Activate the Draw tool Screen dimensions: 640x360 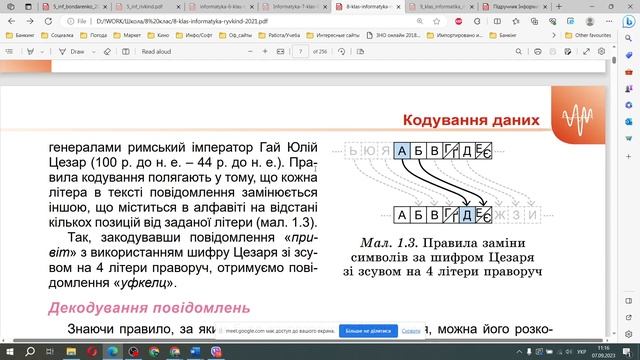coord(72,52)
